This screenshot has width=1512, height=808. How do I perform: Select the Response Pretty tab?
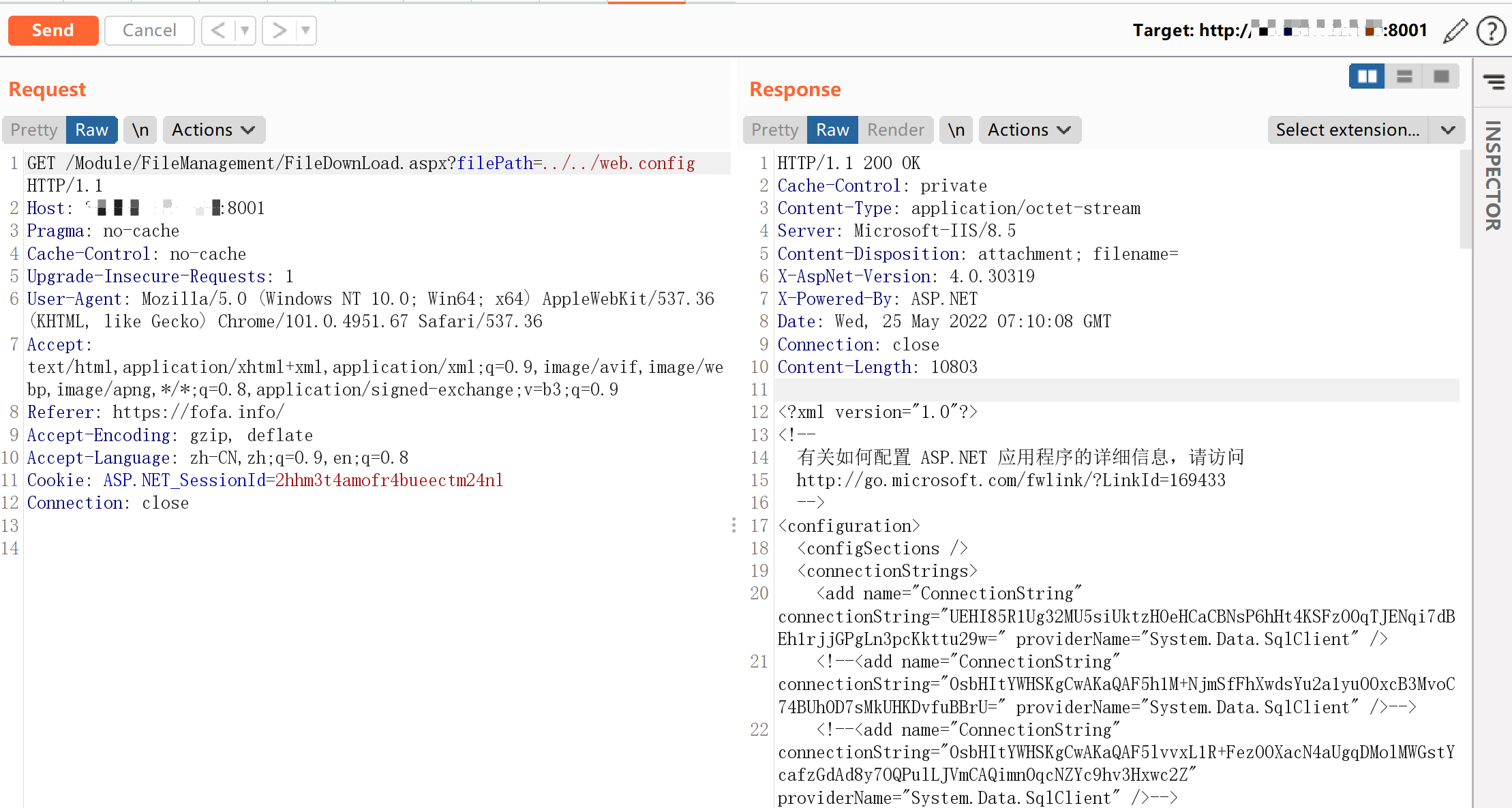[x=774, y=130]
